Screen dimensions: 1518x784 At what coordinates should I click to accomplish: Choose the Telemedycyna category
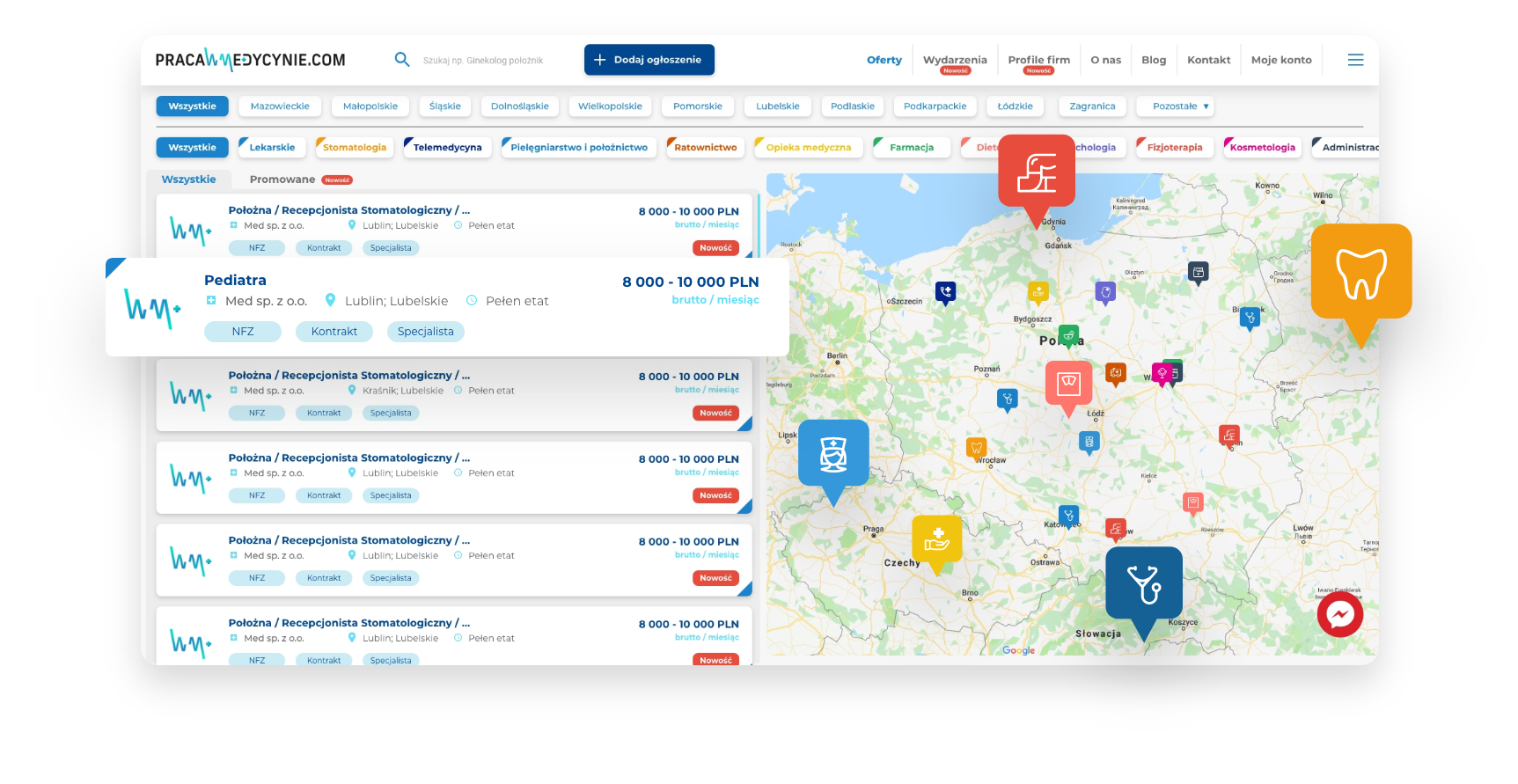447,148
